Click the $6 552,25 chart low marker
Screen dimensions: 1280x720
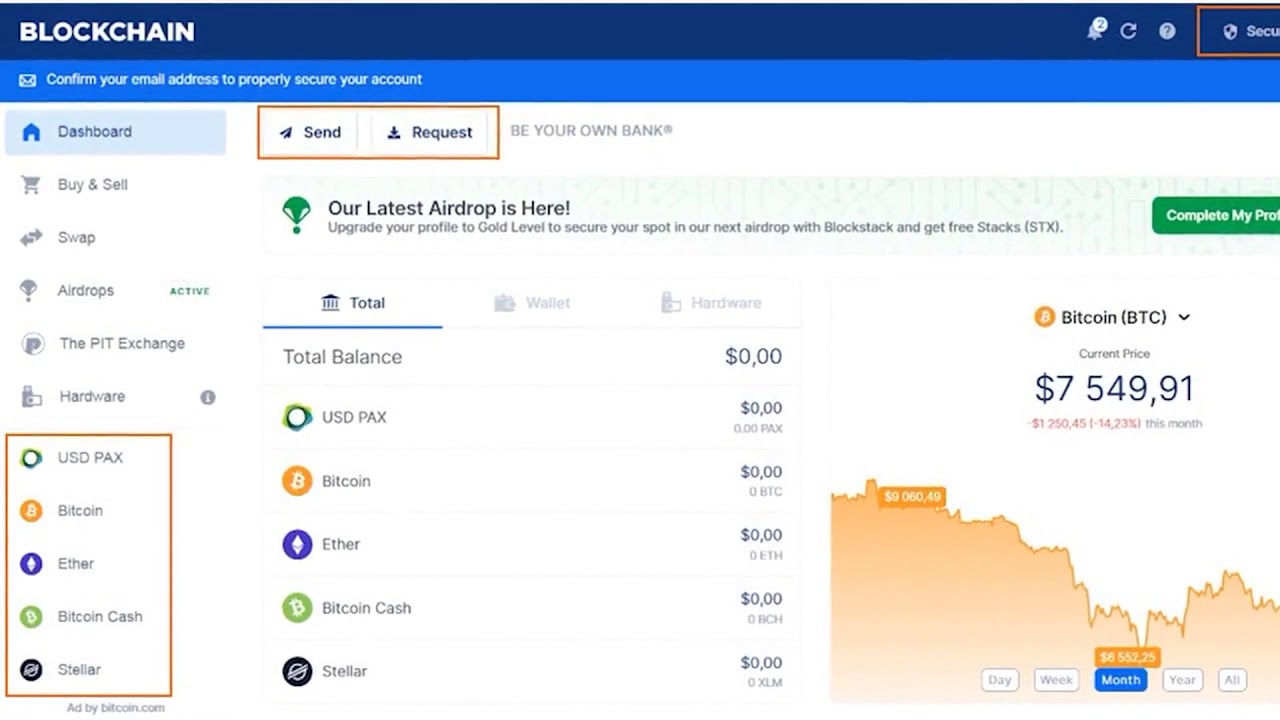tap(1127, 657)
